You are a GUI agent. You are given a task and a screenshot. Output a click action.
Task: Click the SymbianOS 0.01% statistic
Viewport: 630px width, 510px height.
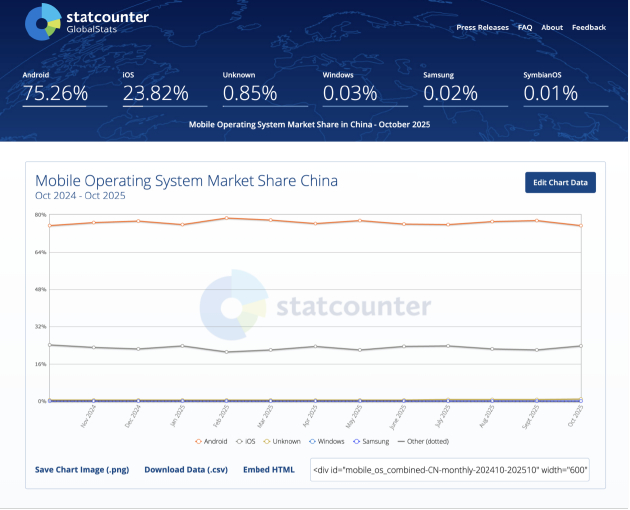[565, 89]
